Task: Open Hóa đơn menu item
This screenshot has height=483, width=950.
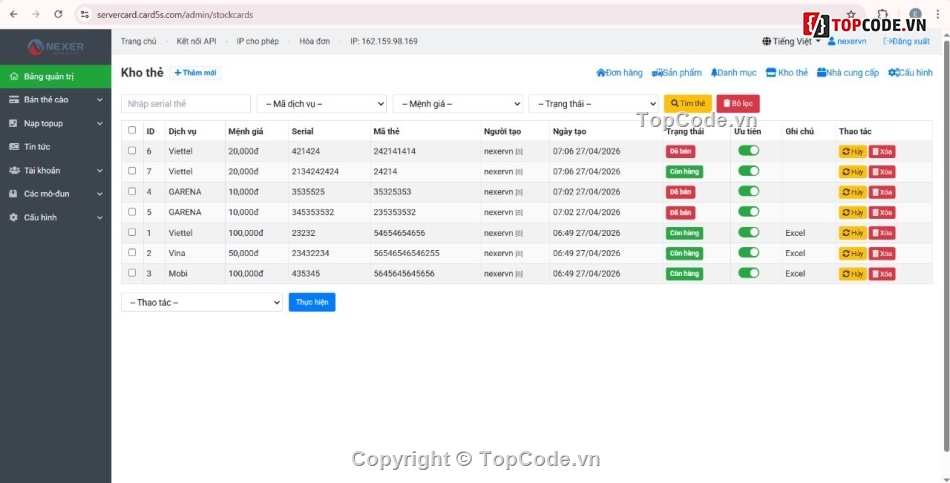Action: 314,41
